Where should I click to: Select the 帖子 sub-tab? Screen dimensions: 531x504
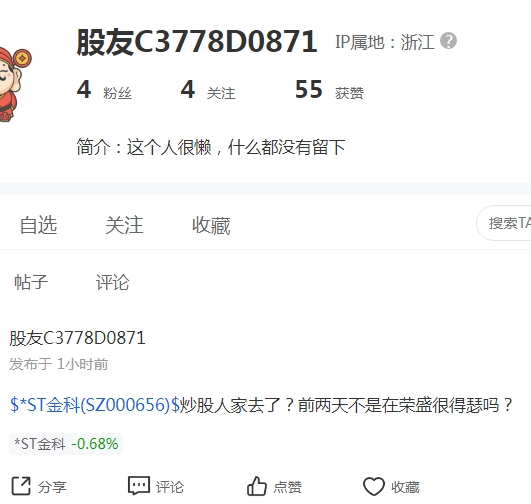click(31, 282)
